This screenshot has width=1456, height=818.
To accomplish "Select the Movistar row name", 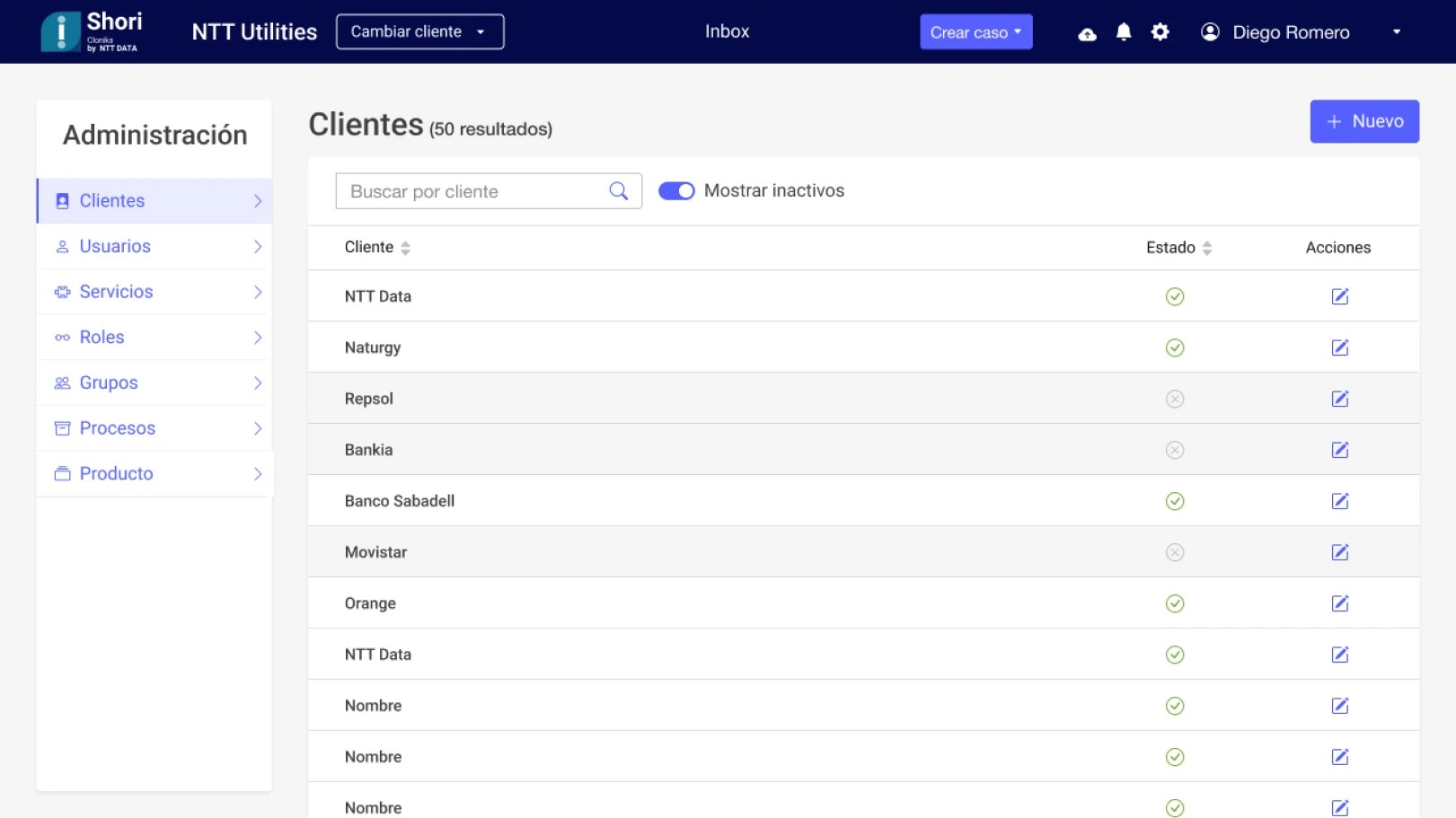I will click(x=375, y=552).
